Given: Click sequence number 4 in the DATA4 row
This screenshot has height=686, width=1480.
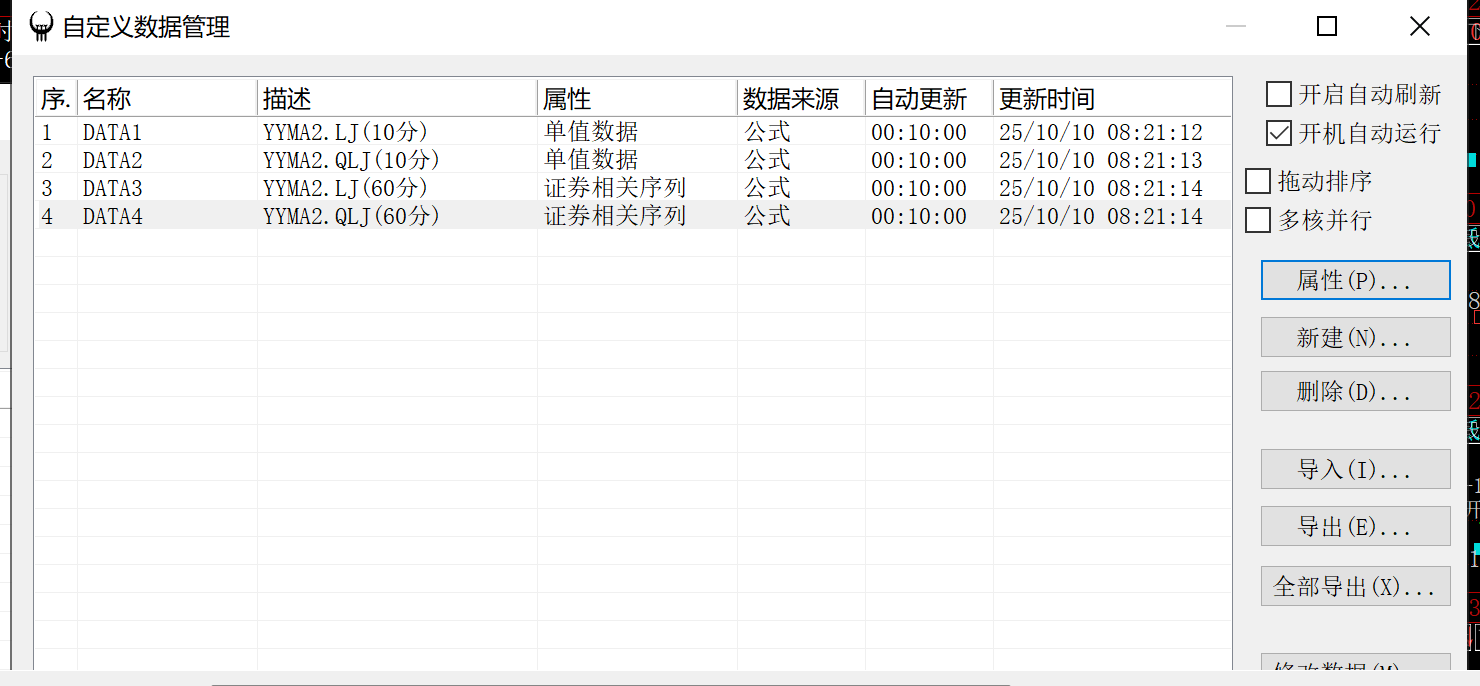Looking at the screenshot, I should [47, 216].
